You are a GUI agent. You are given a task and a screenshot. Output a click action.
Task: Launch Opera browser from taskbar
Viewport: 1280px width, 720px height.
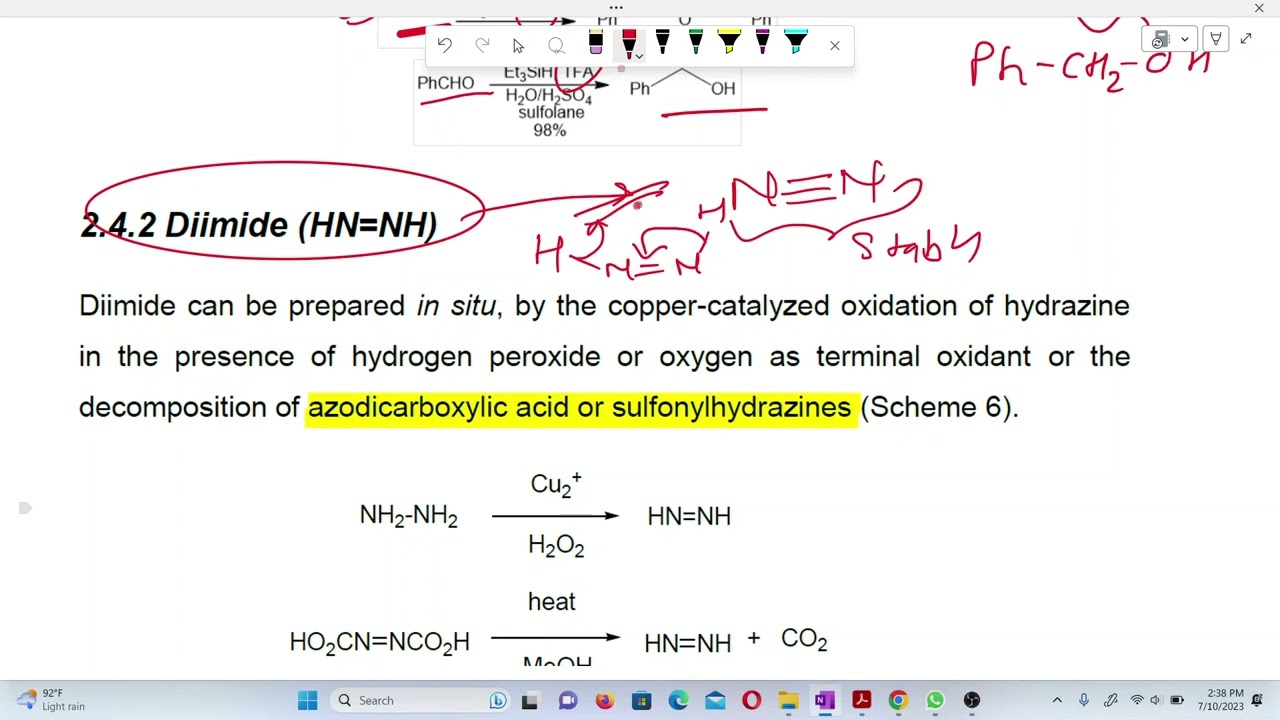751,700
